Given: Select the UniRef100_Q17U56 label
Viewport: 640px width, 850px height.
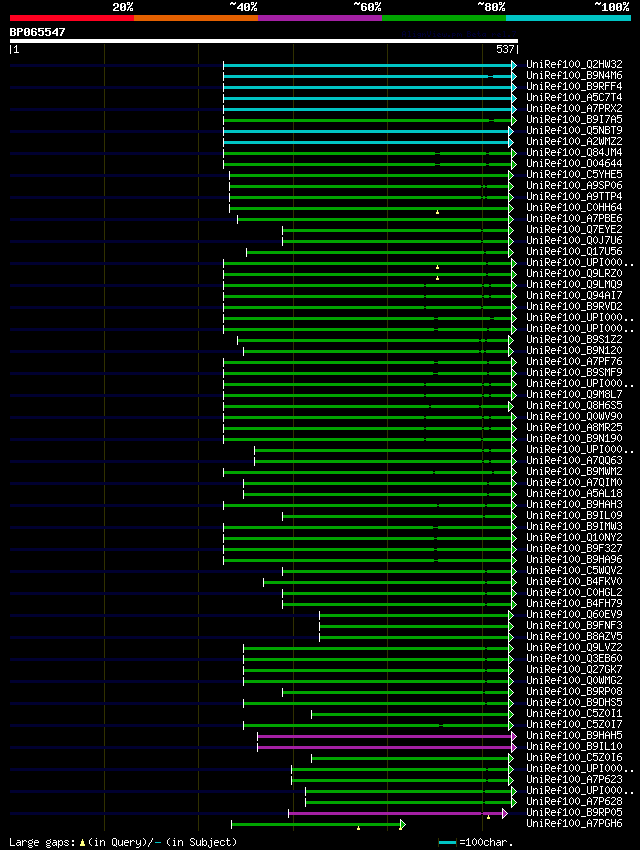Looking at the screenshot, I should coord(574,251).
